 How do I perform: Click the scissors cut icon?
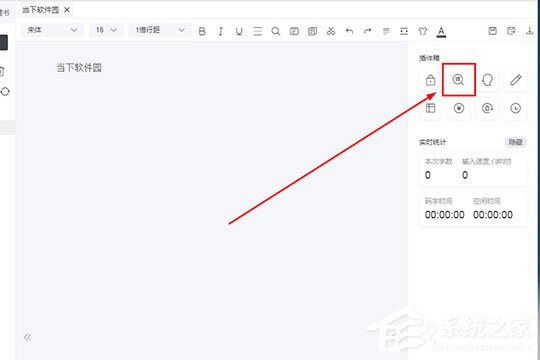click(331, 31)
